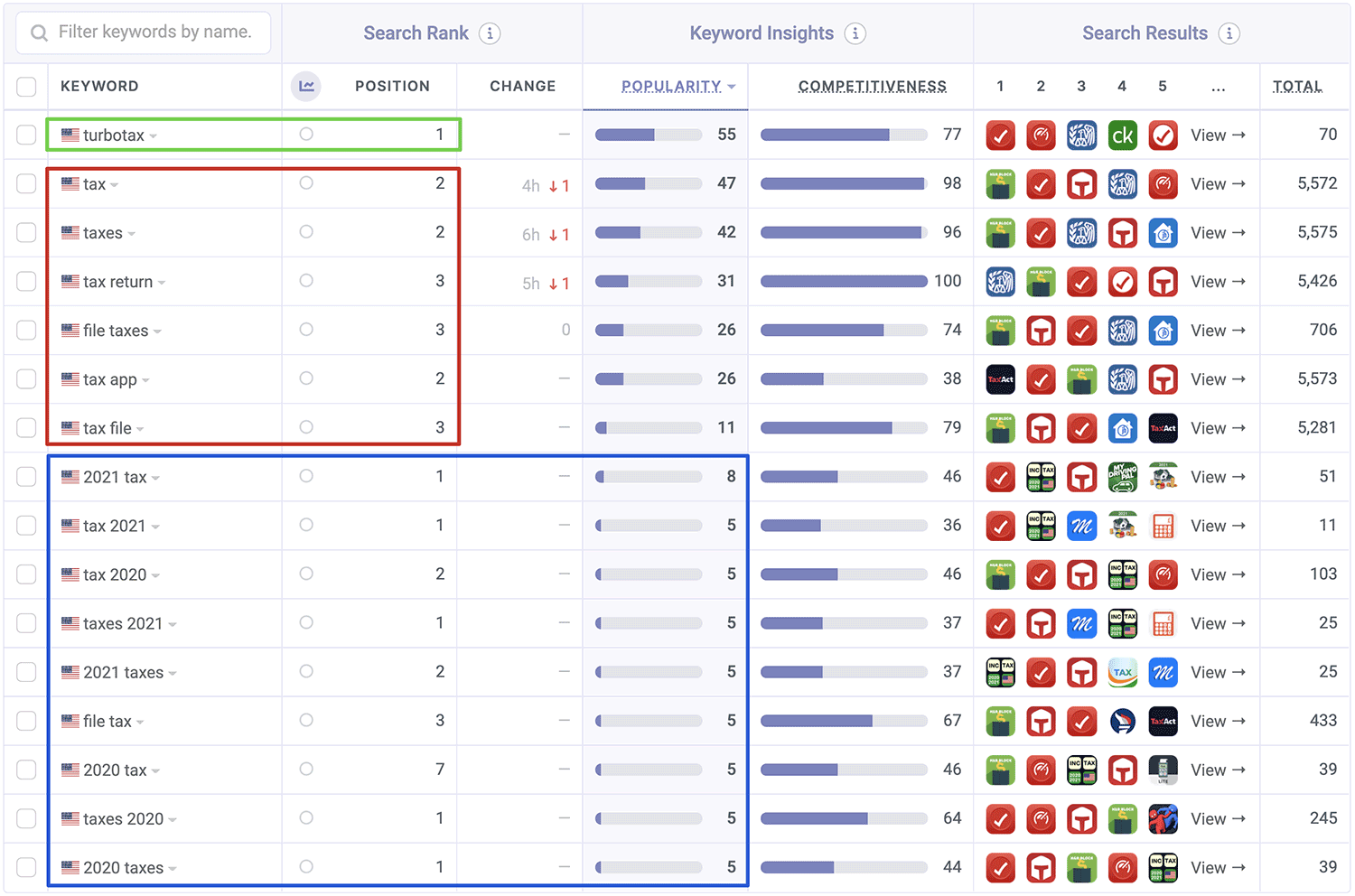Screen dimensions: 1355x896
Task: Open the fourth result icon in tax file row
Action: (x=1122, y=428)
